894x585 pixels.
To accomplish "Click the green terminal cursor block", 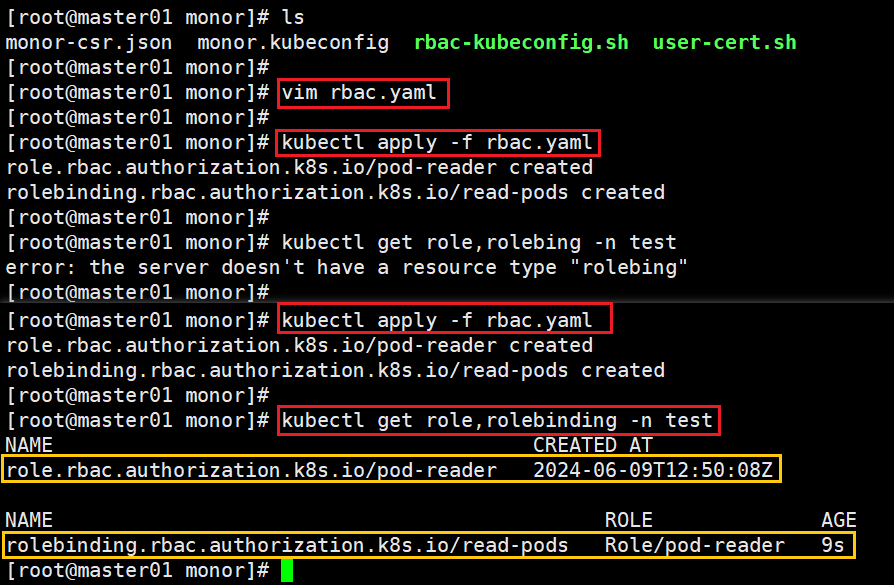I will (287, 571).
